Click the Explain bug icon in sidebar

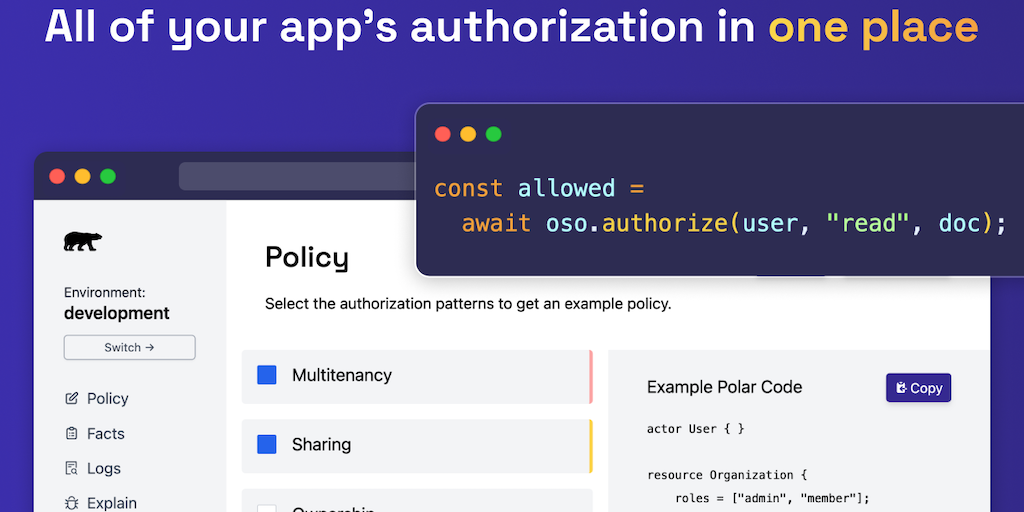(72, 503)
